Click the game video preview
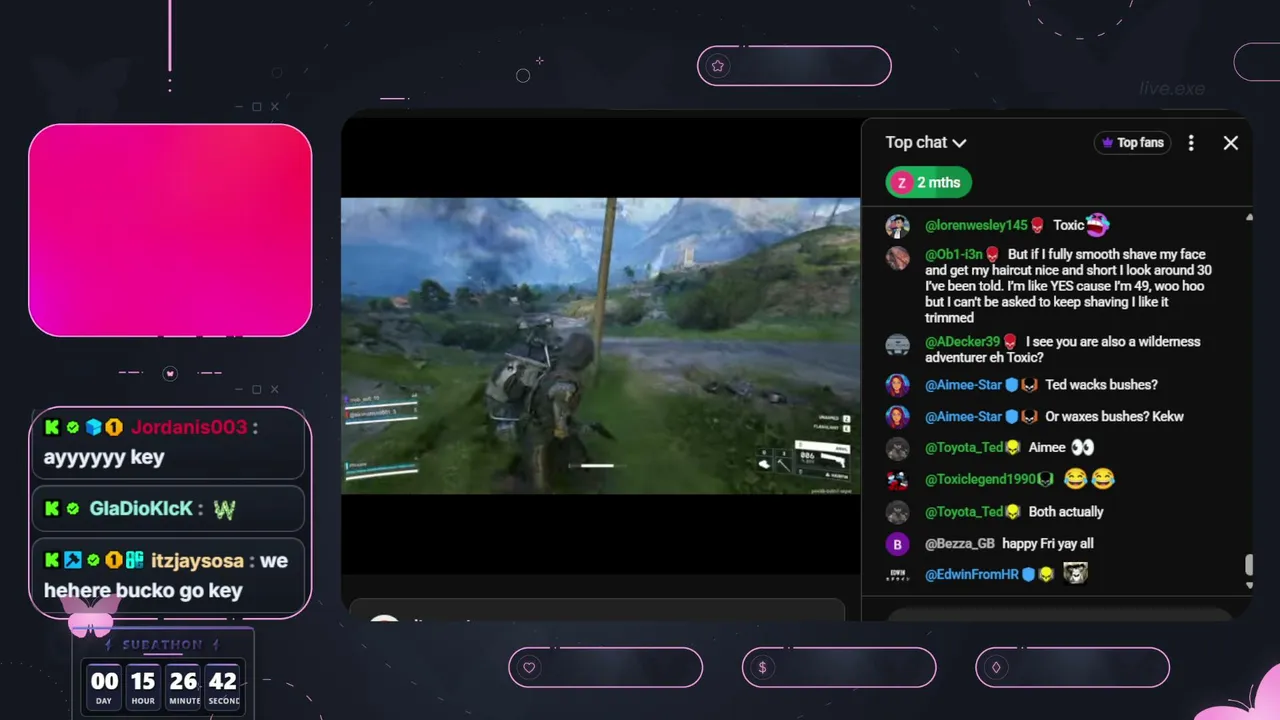1280x720 pixels. click(600, 346)
